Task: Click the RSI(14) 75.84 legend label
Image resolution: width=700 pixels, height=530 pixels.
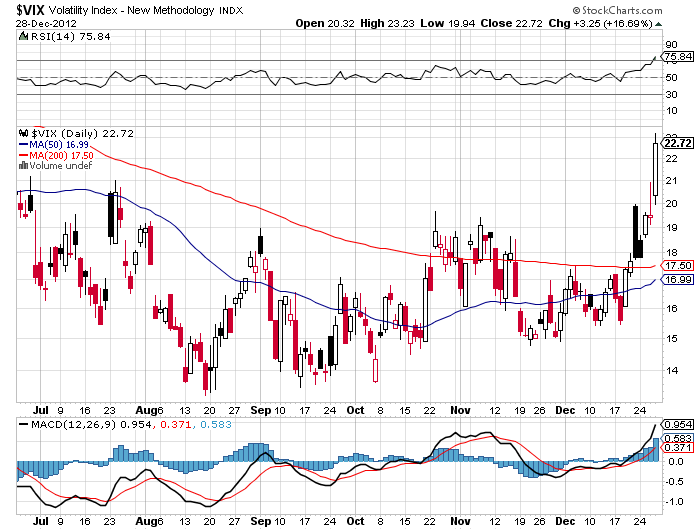Action: click(70, 37)
